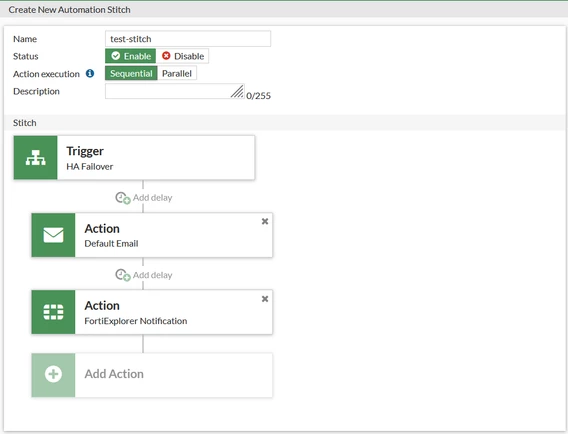
Task: Click the Stitch section heading
Action: coord(25,123)
